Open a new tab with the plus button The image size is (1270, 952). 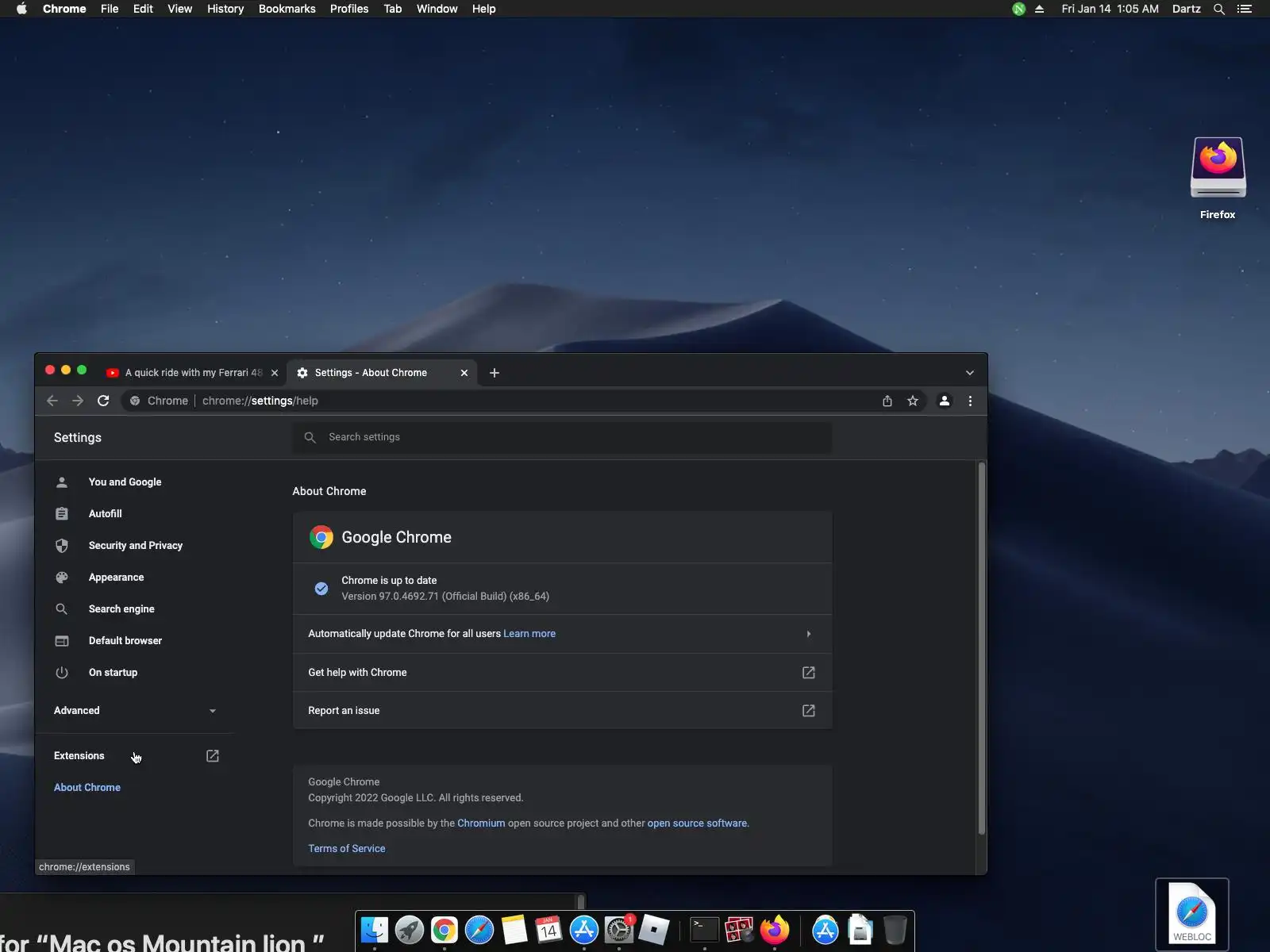[495, 373]
